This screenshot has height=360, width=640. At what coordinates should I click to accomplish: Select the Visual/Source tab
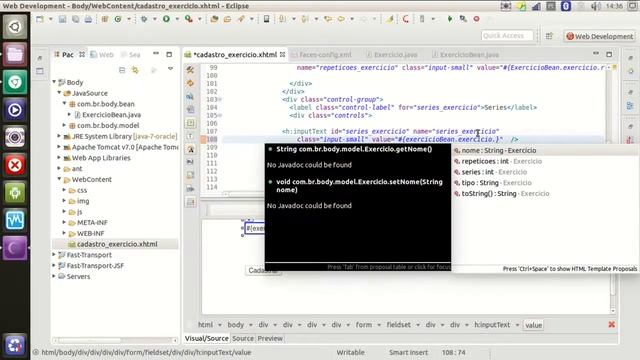click(x=207, y=338)
